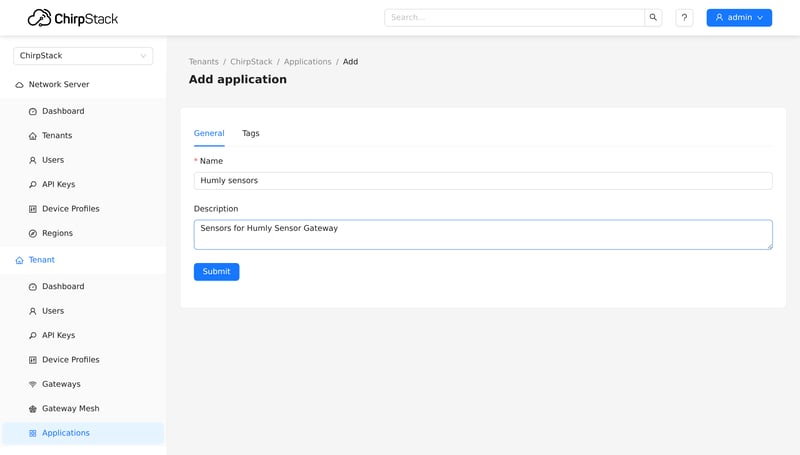Switch to the General tab
Image resolution: width=800 pixels, height=455 pixels.
click(x=209, y=133)
